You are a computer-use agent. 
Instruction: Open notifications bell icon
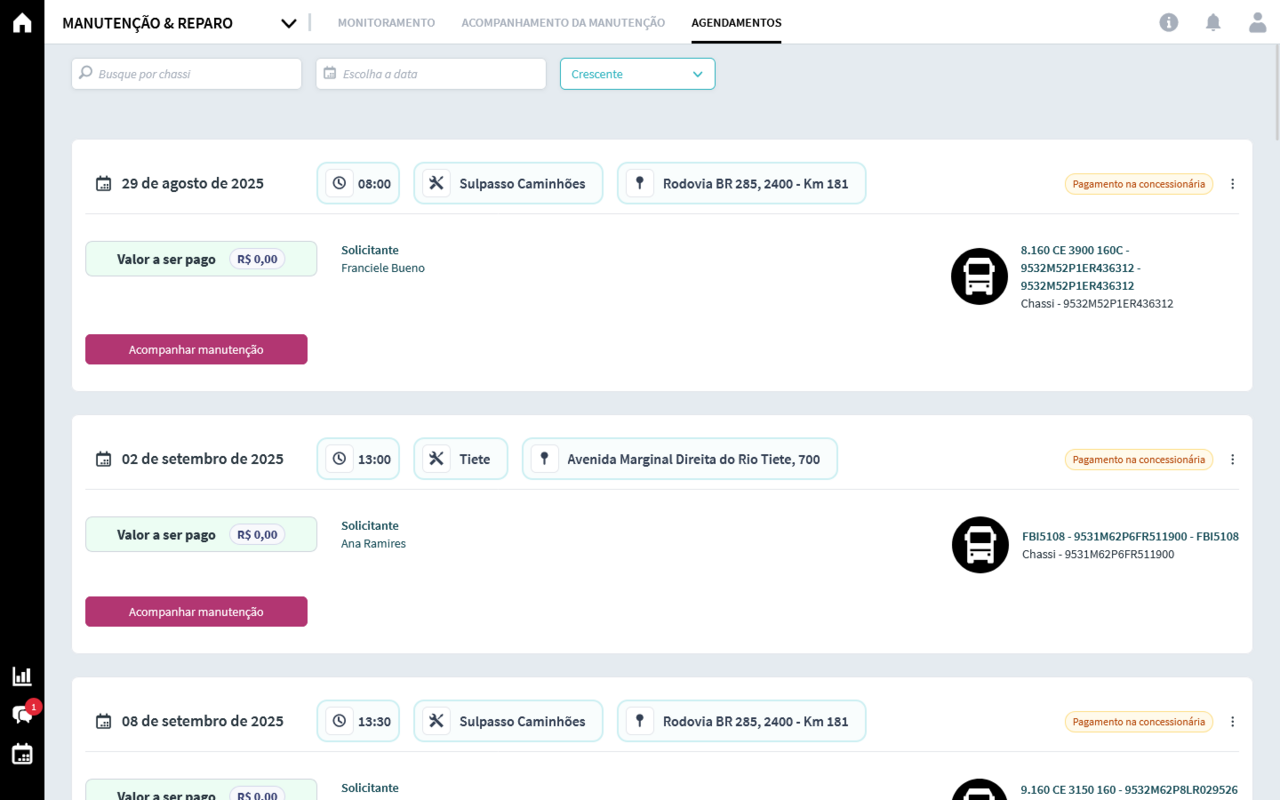[x=1213, y=22]
